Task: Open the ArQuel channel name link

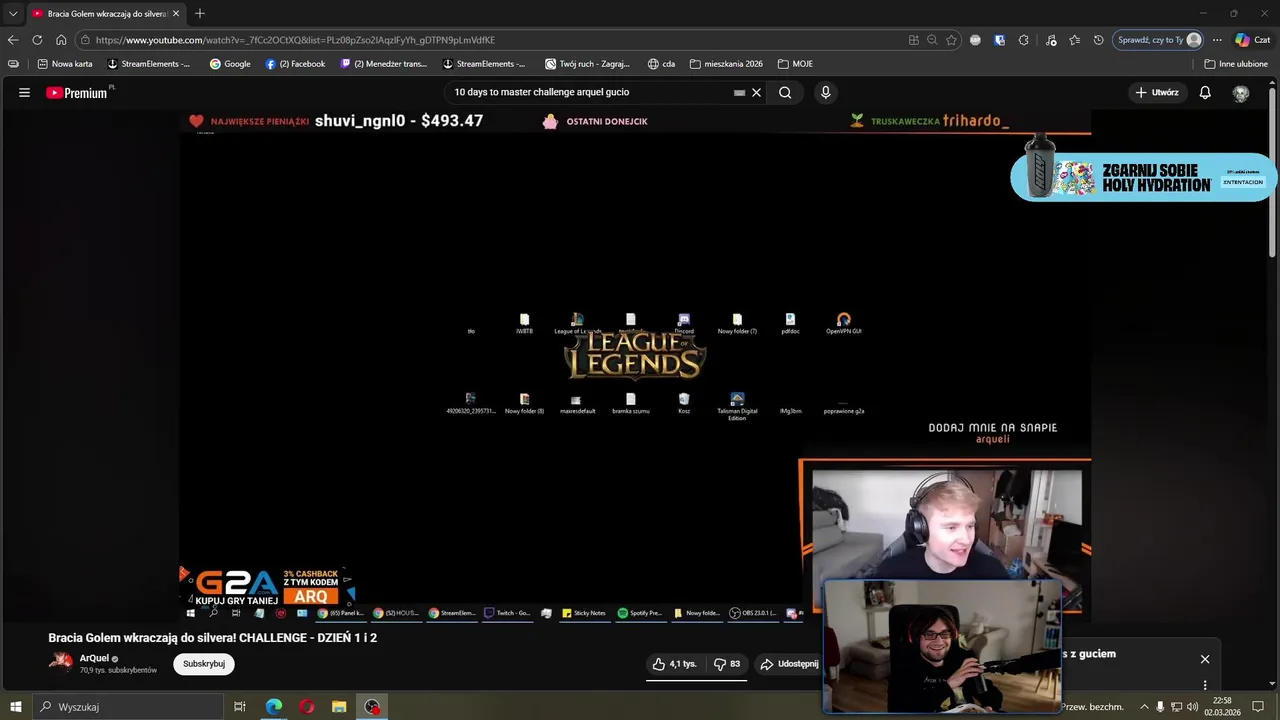Action: pos(94,658)
